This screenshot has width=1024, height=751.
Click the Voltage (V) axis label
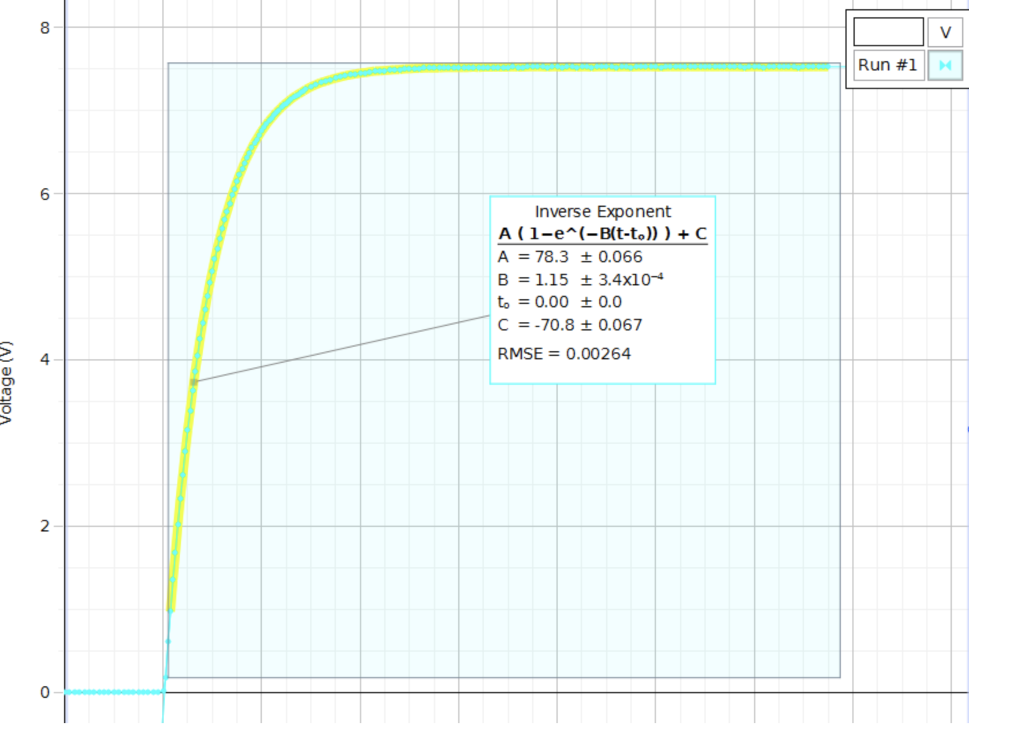click(x=7, y=383)
